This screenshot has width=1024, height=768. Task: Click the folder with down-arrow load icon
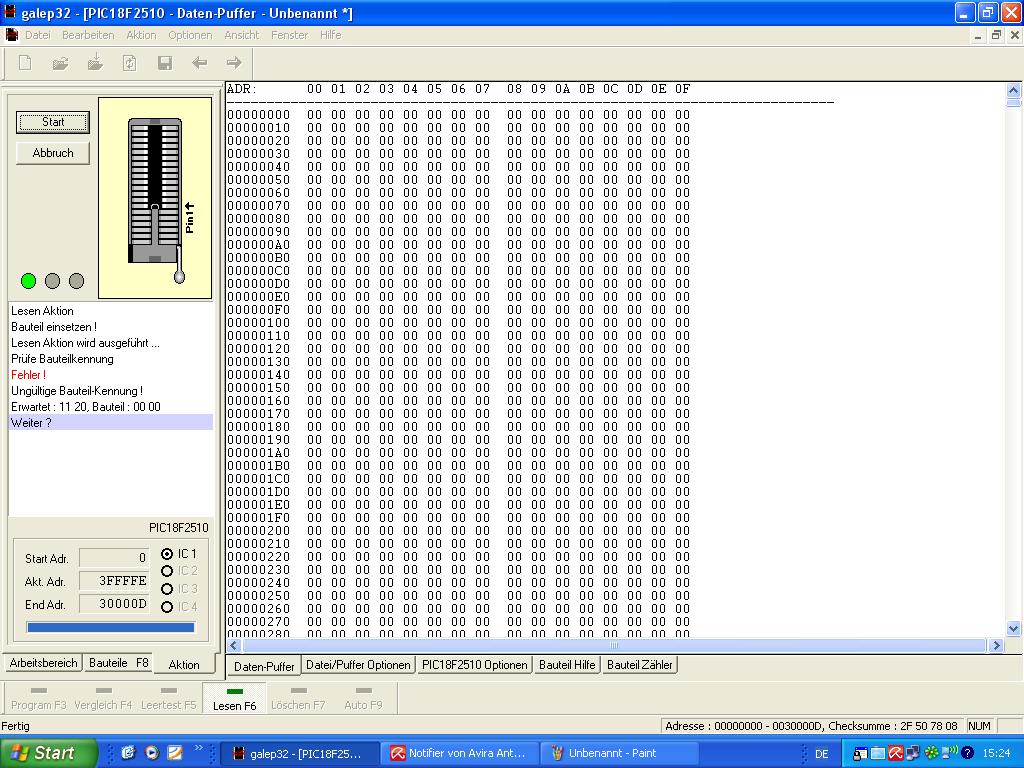(95, 62)
